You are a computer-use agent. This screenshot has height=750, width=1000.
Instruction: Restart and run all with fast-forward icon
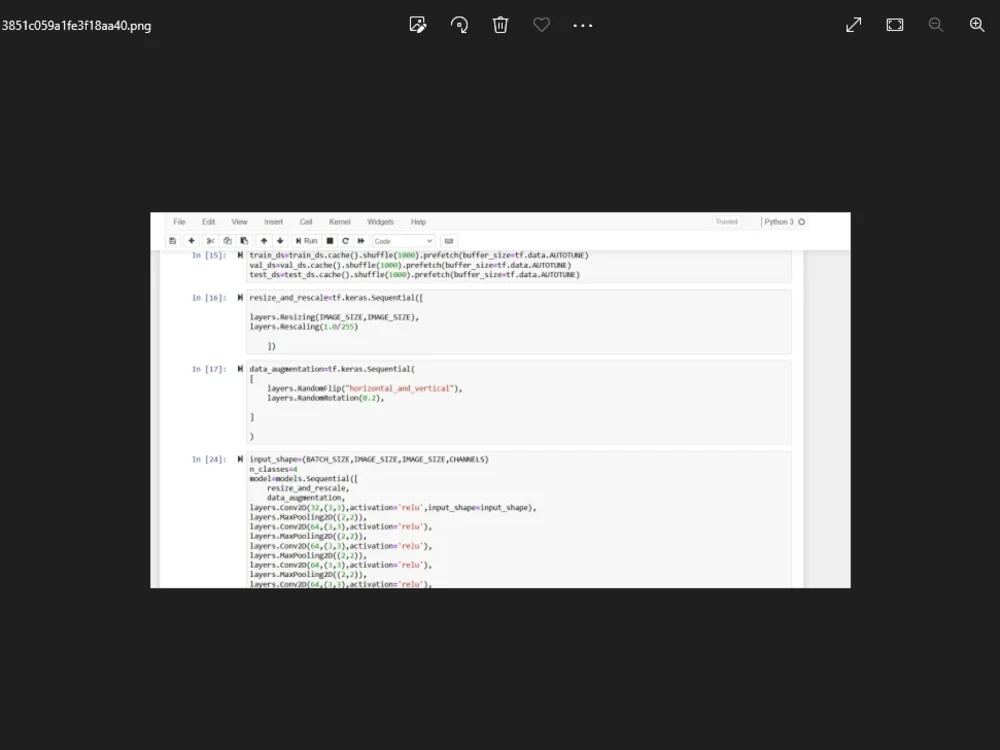(361, 241)
